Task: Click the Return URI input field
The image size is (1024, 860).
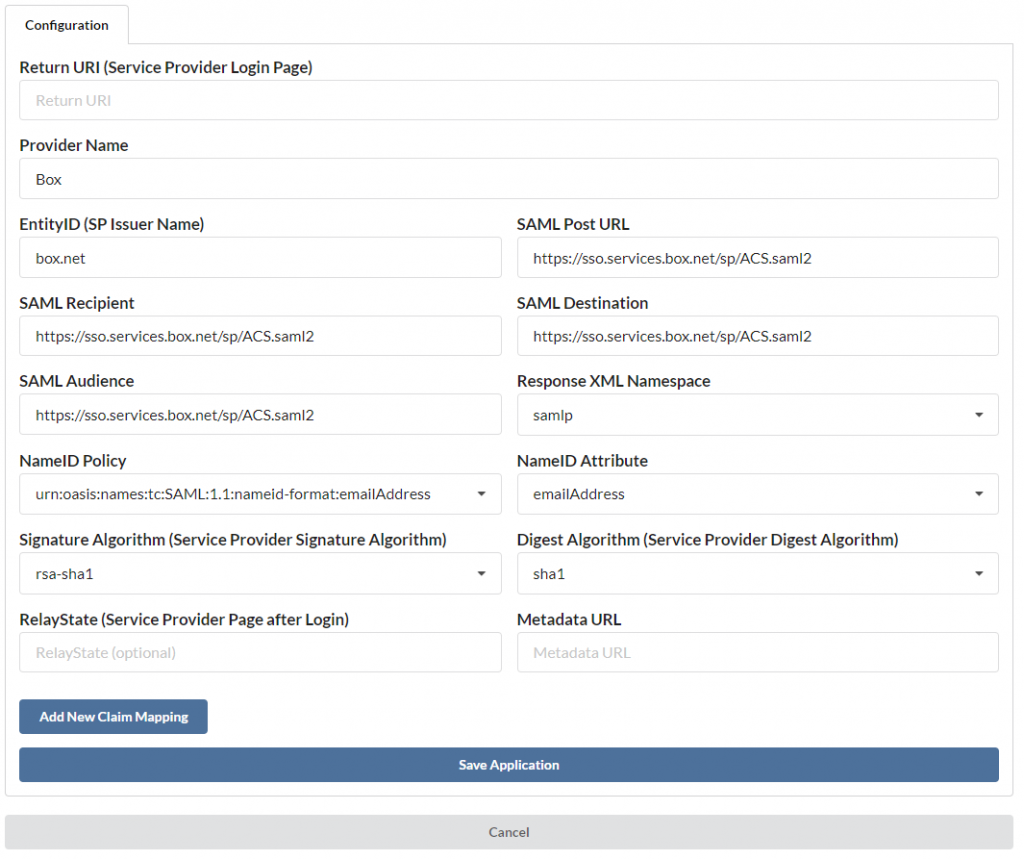Action: coord(509,101)
